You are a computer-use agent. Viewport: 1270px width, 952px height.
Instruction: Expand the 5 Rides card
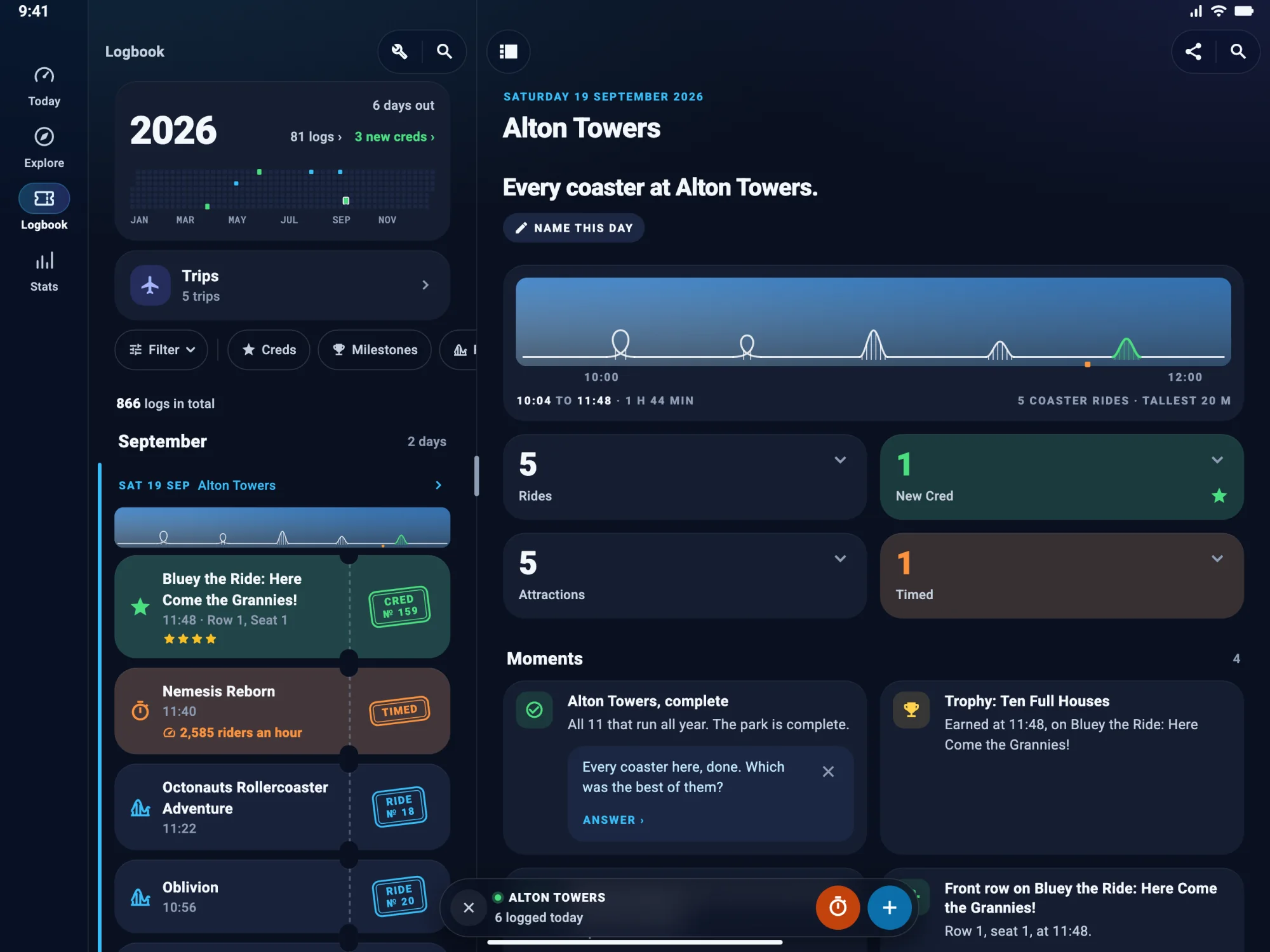[x=685, y=477]
